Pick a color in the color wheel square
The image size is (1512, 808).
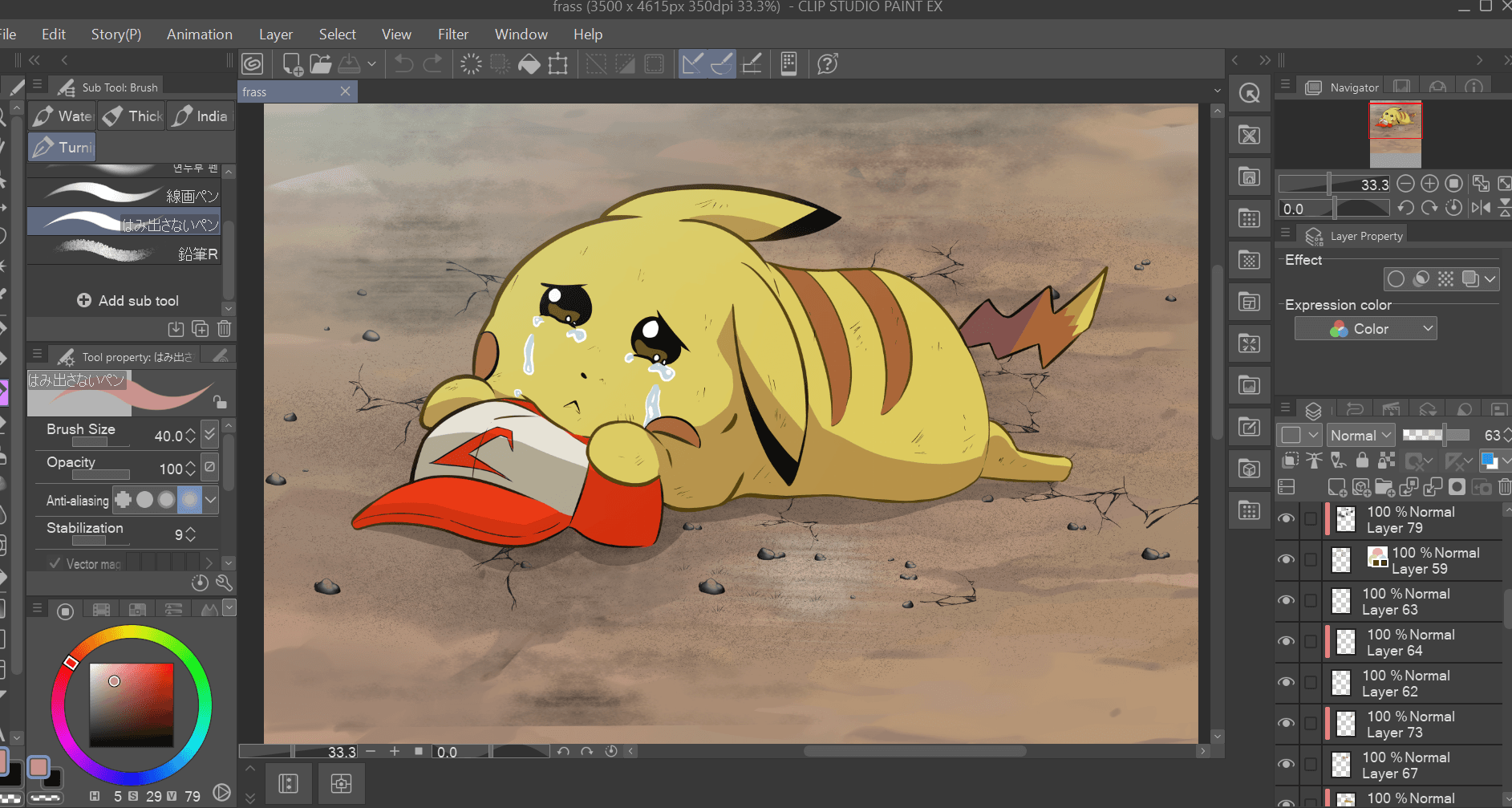[x=132, y=704]
